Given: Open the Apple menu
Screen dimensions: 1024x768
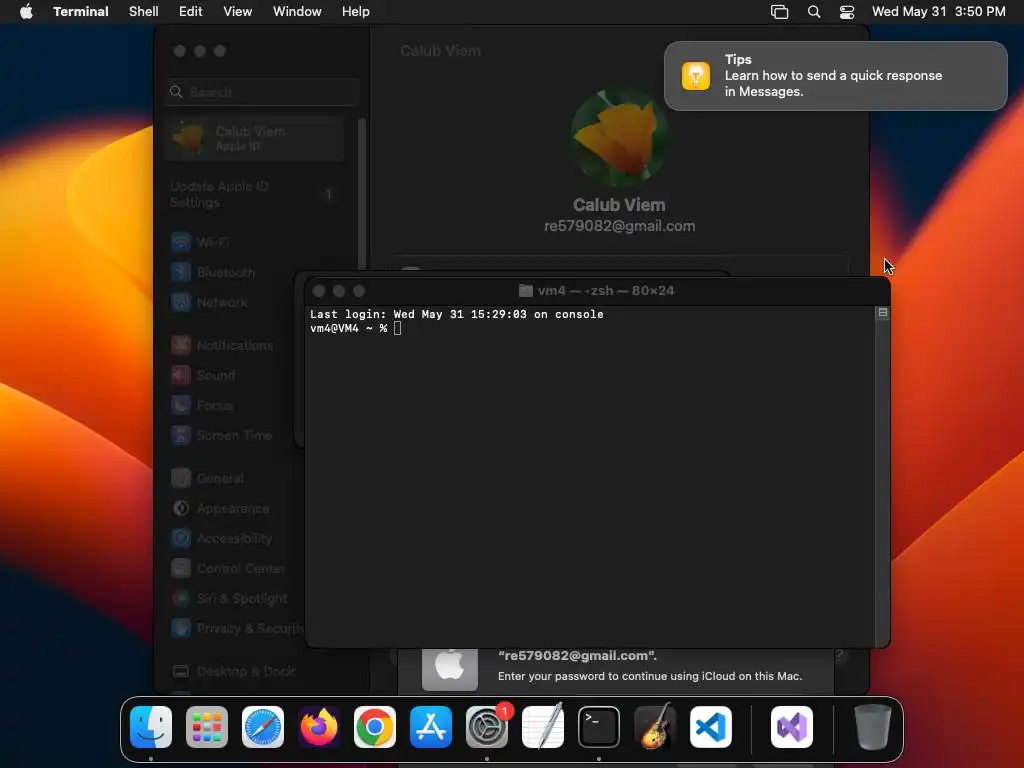Looking at the screenshot, I should [26, 12].
